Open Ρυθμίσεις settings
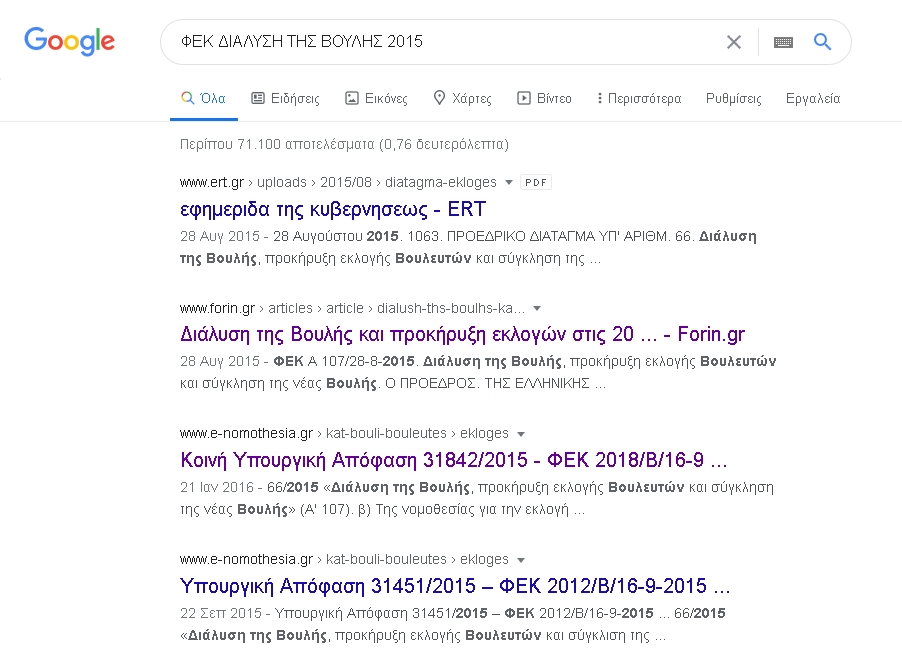Viewport: 902px width, 670px height. (733, 98)
